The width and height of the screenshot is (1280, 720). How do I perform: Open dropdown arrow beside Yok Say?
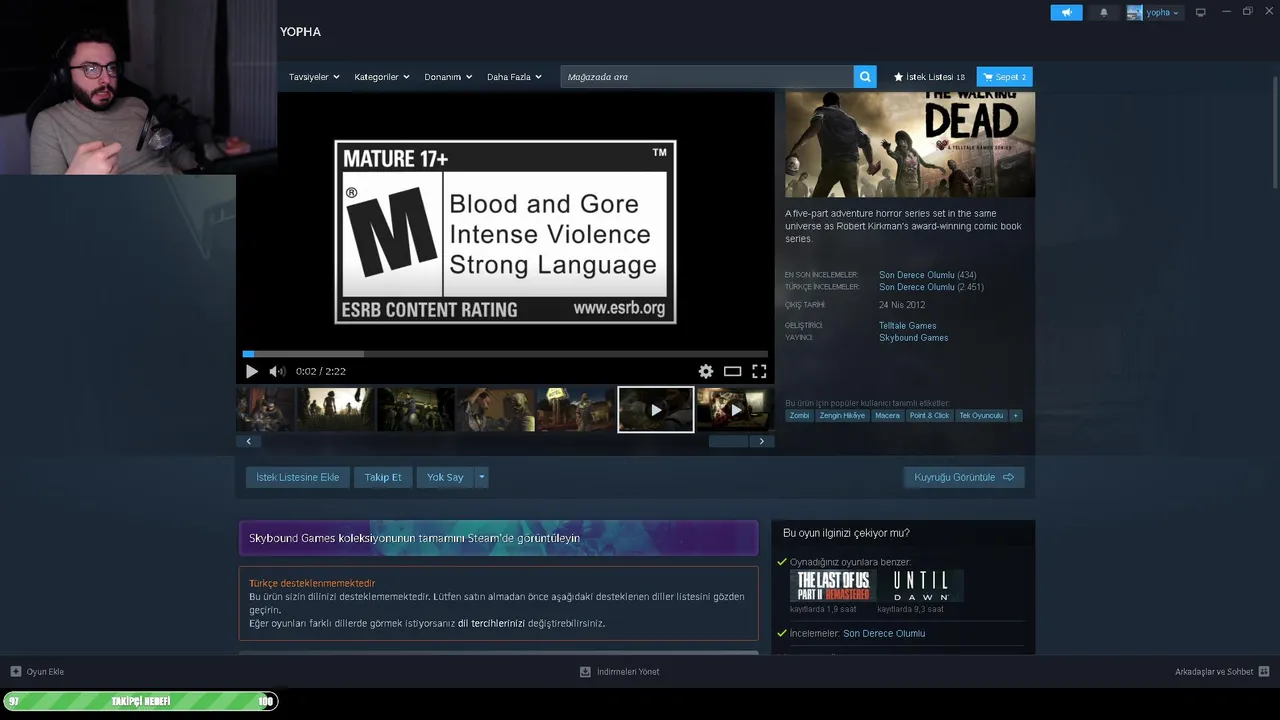tap(481, 477)
